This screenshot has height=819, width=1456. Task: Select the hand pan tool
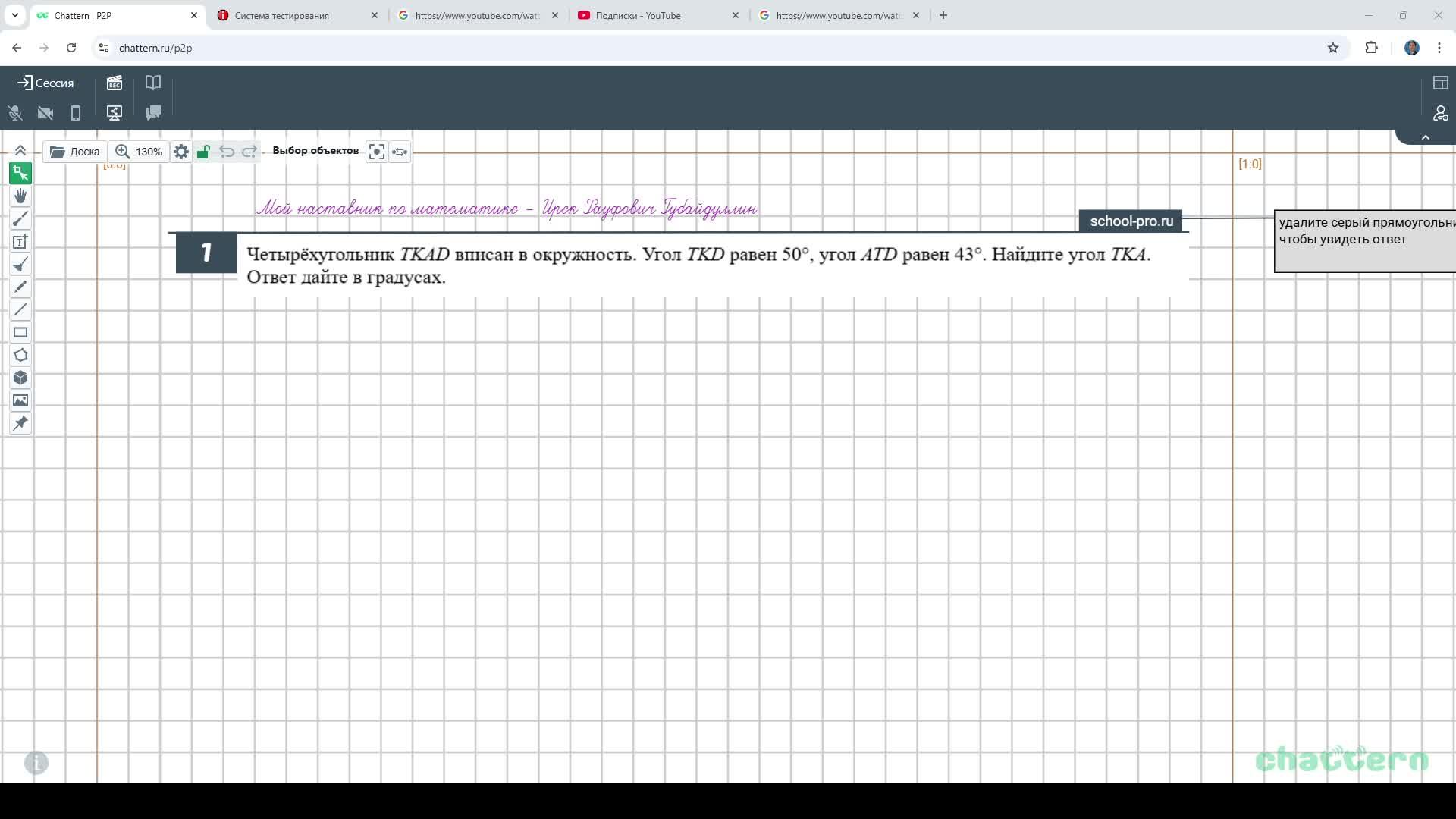(x=20, y=196)
